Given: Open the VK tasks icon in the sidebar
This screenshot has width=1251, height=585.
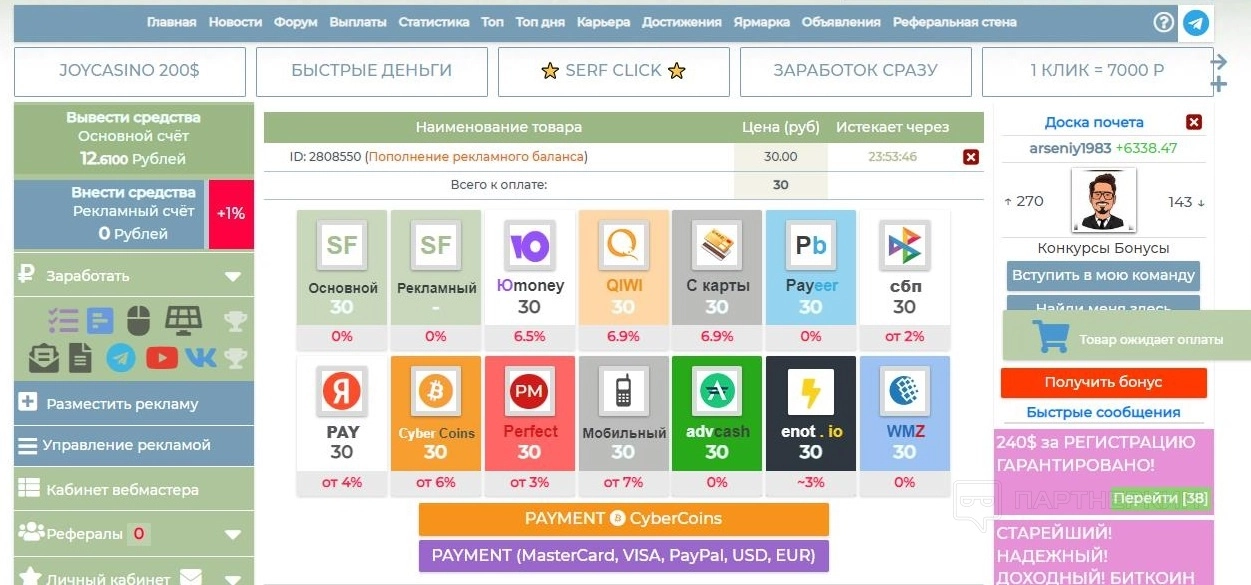Looking at the screenshot, I should (x=200, y=357).
